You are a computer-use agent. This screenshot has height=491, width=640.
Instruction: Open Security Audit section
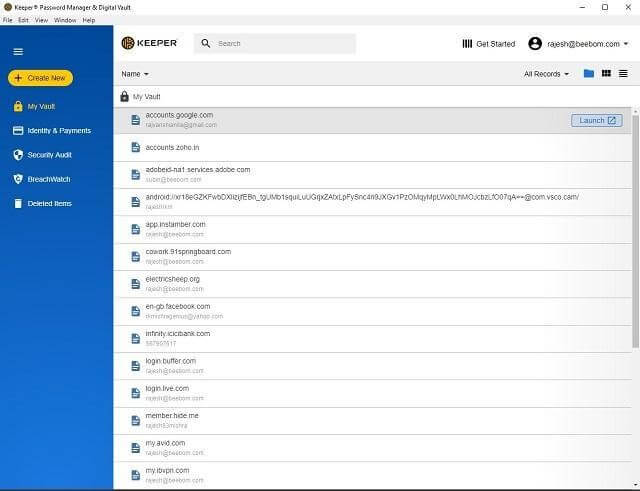click(42, 155)
